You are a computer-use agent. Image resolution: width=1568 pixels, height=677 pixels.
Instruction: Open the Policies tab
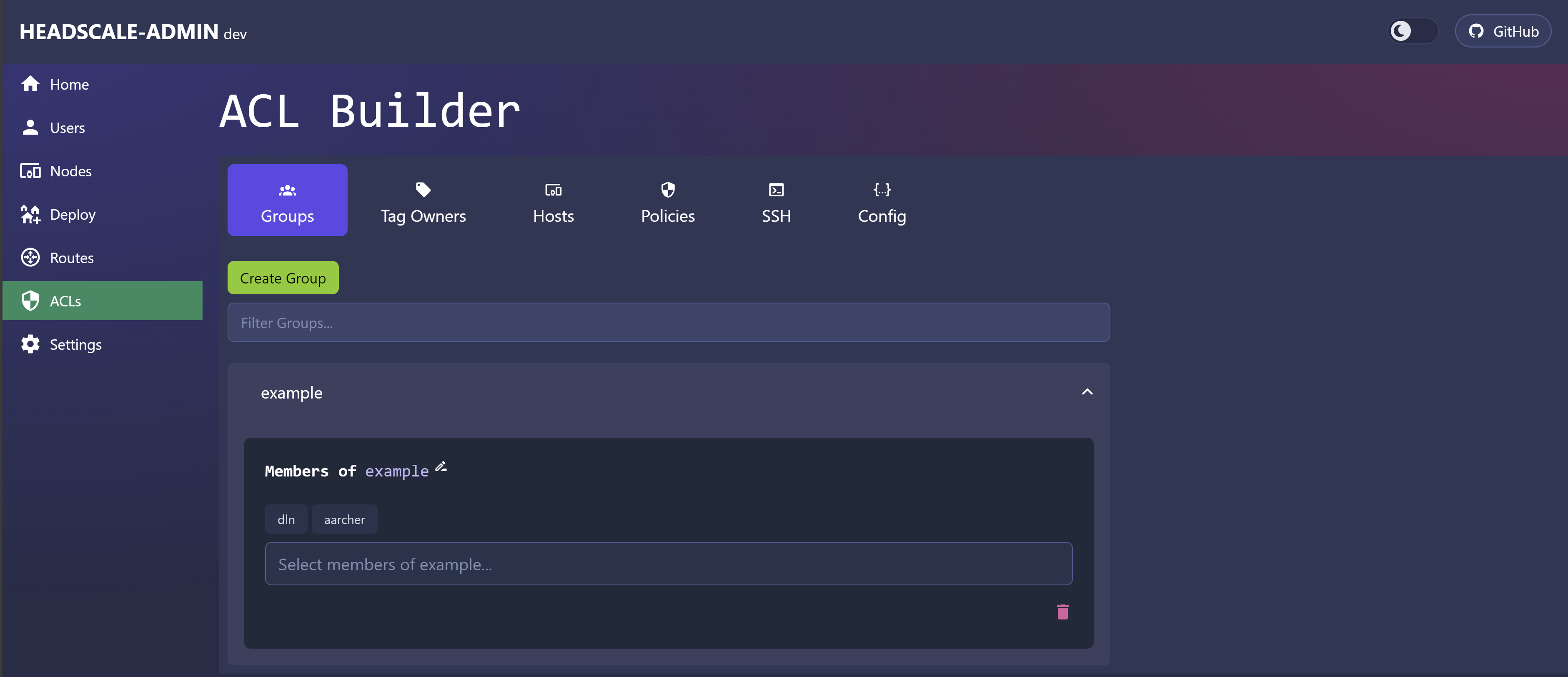(x=667, y=201)
